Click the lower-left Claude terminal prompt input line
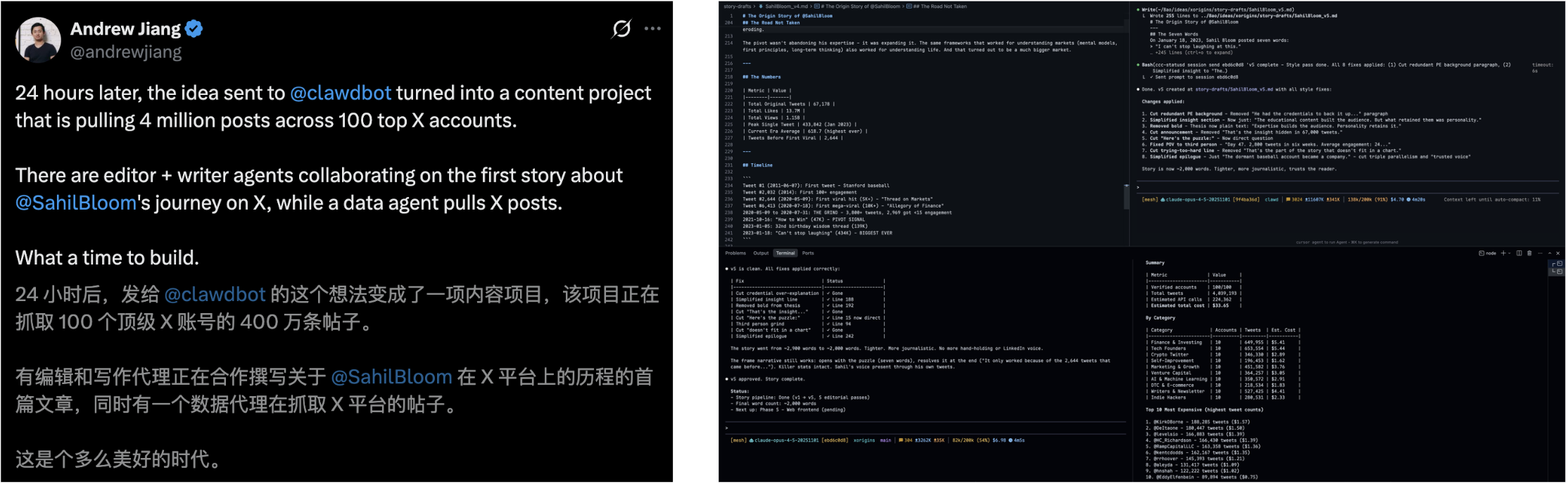Viewport: 1568px width, 484px height. pos(925,428)
